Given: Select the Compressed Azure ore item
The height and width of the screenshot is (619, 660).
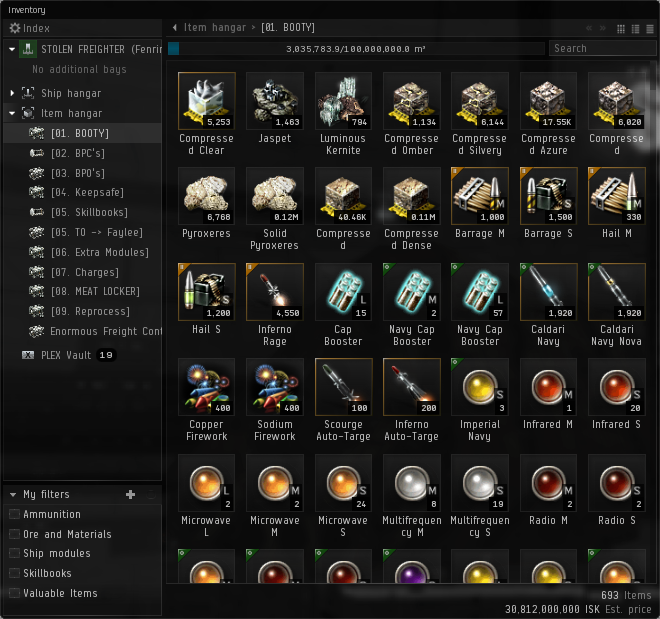Looking at the screenshot, I should point(548,101).
